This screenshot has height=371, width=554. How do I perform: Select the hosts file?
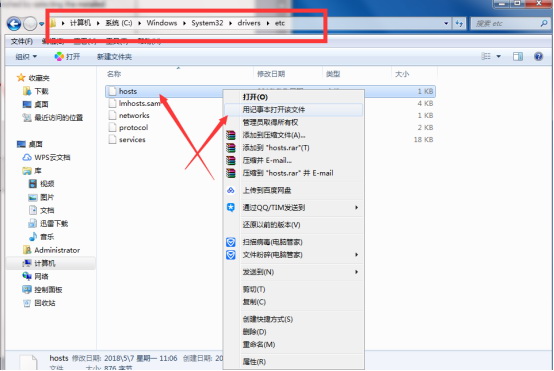270,91
